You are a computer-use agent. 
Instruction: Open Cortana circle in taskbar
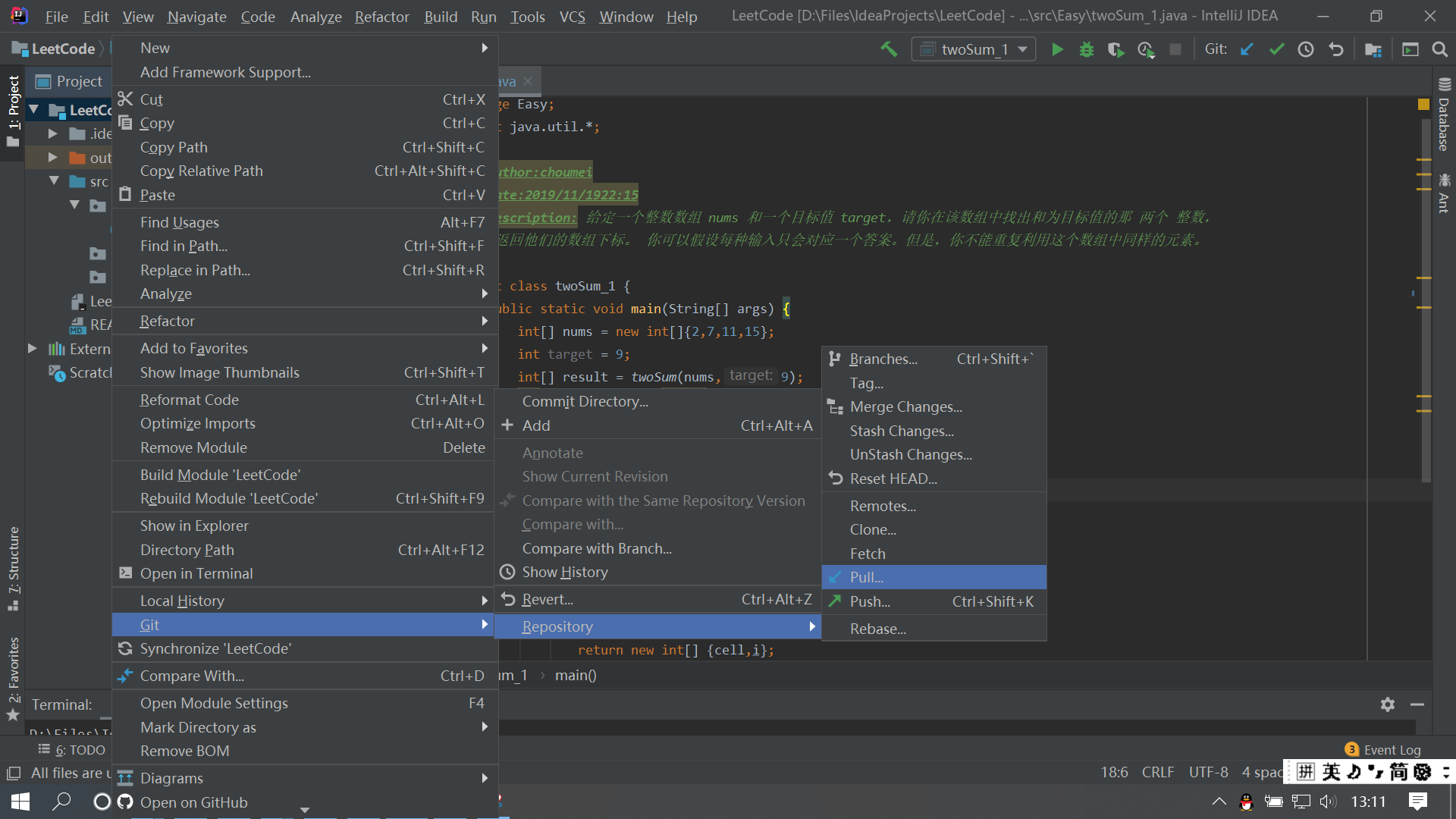[102, 802]
